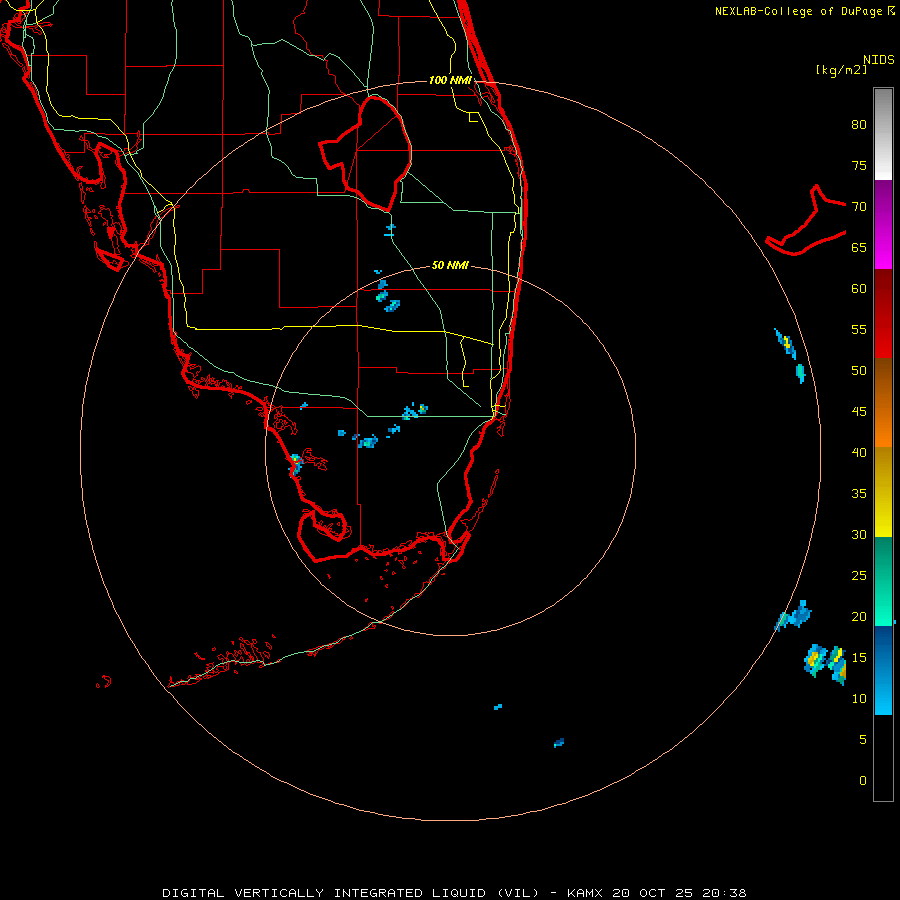Pick the red segment of the color bar

(883, 313)
